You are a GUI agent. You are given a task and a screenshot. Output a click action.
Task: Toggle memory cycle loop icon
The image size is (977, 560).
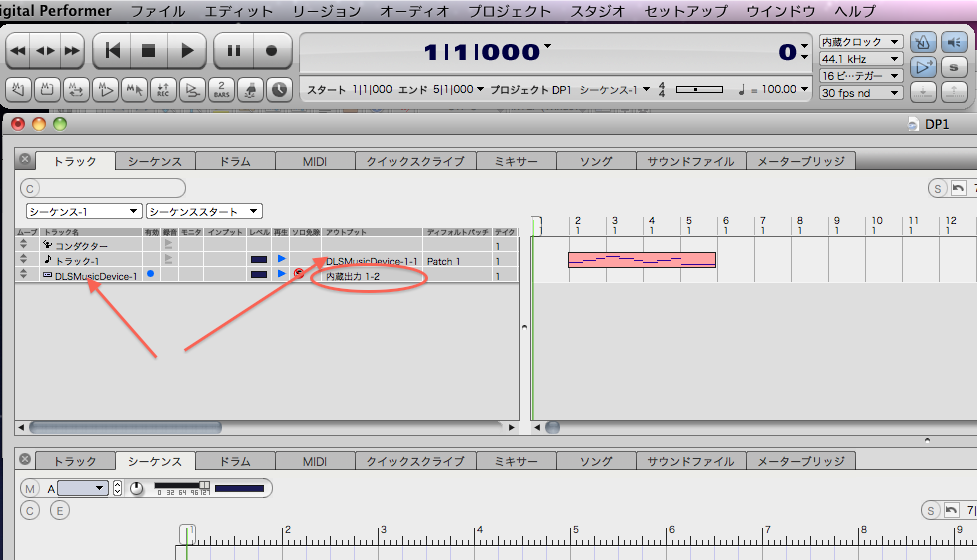pos(76,90)
